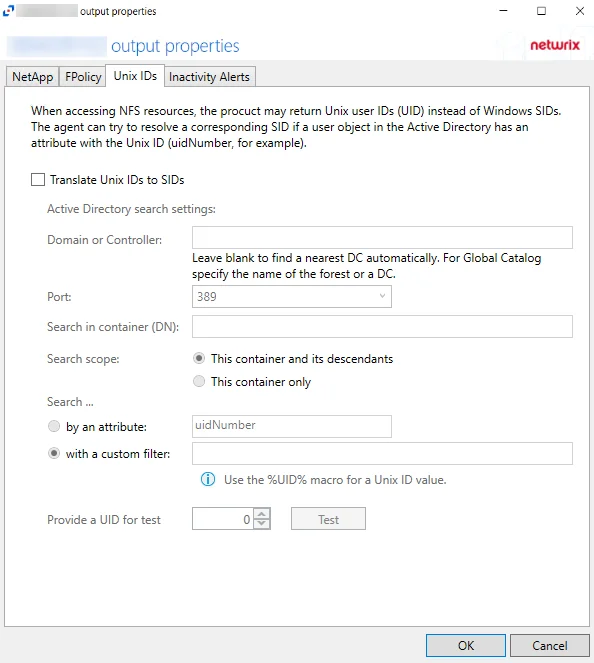Viewport: 594px width, 663px height.
Task: Select This container only scope
Action: coord(199,381)
